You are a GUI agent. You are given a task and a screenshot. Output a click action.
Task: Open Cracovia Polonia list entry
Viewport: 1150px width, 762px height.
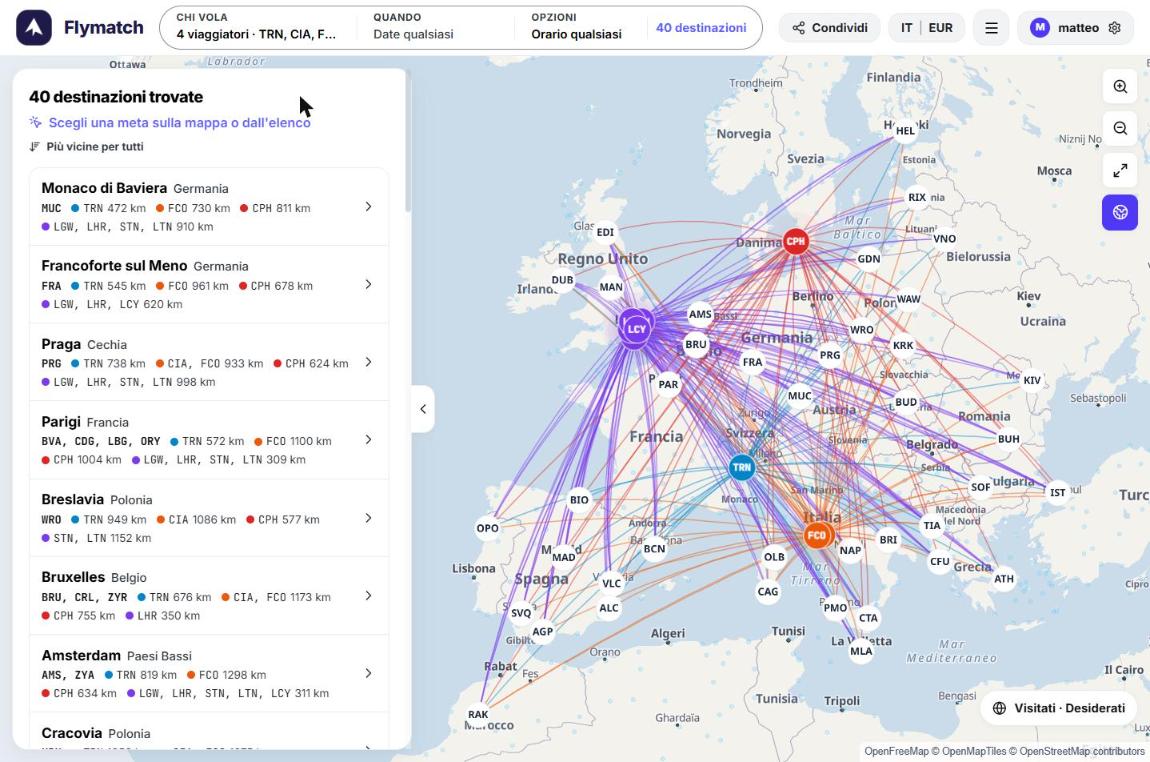coord(209,733)
